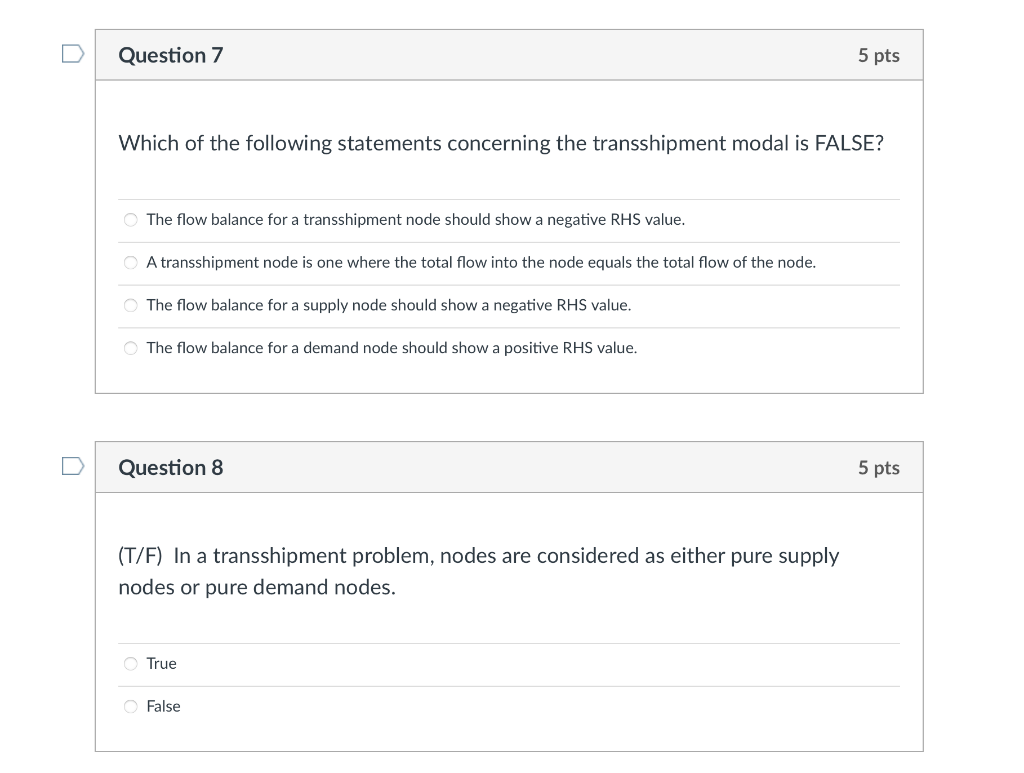Click the Question 7 prompt about FALSE statement
Image resolution: width=1024 pixels, height=773 pixels.
pos(501,143)
